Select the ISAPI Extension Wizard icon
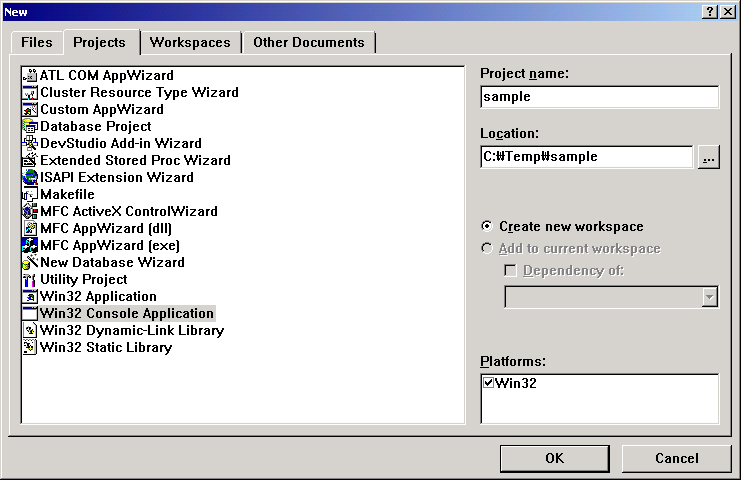The height and width of the screenshot is (480, 741). coord(30,177)
